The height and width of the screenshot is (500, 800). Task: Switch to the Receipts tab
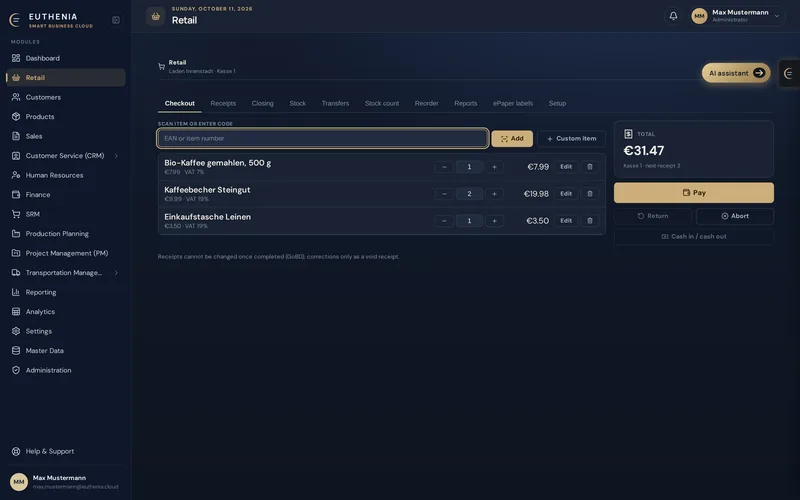click(x=223, y=104)
